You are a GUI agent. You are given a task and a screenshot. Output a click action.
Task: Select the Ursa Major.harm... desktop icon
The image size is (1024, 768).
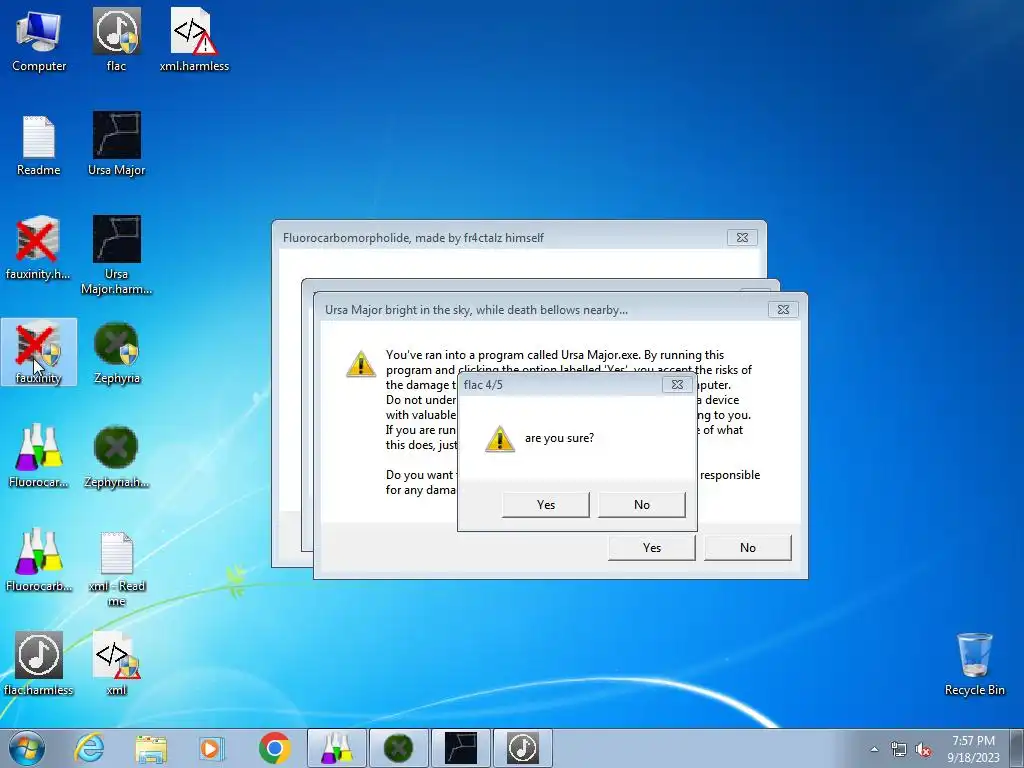pos(116,255)
